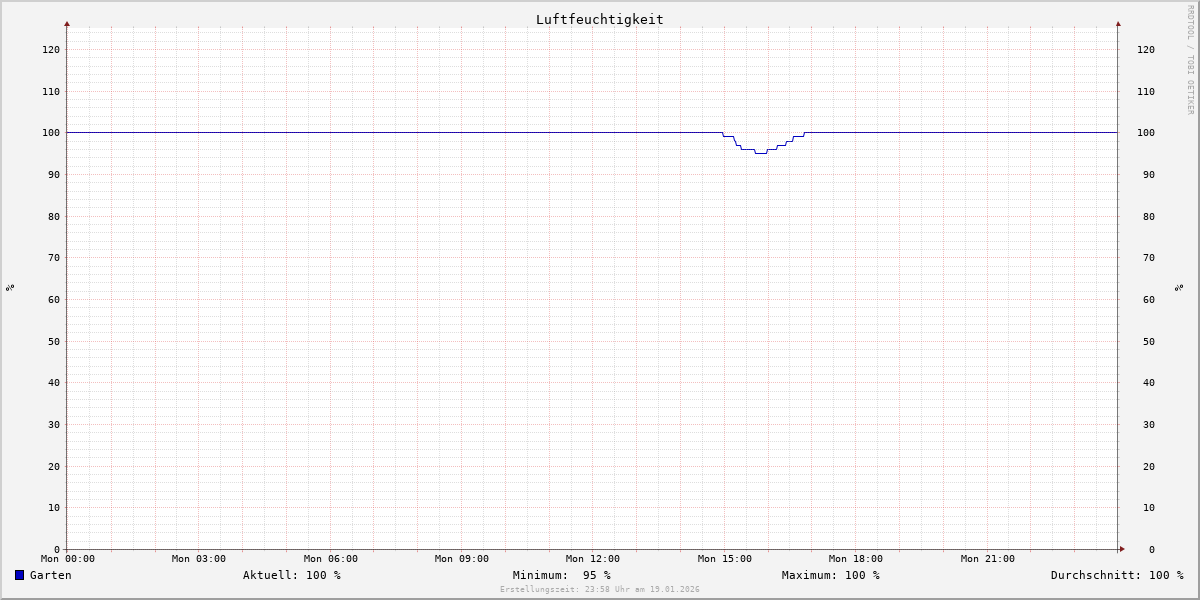Click the Erstellungszeit timestamp footer text

click(x=600, y=590)
